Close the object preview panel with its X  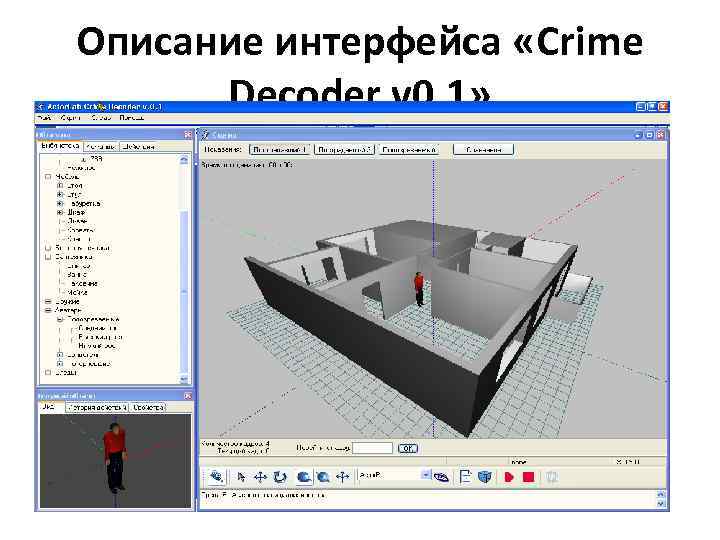[x=188, y=395]
